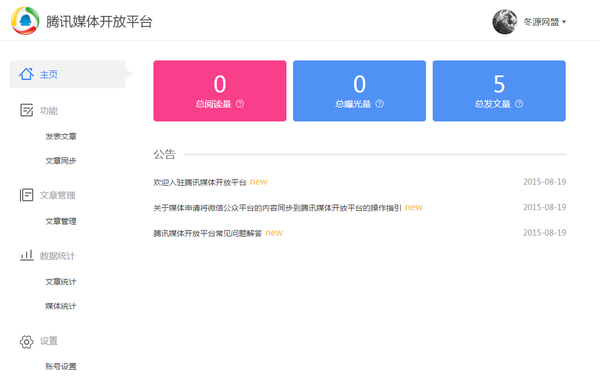Screen dimensions: 600x377
Task: Open 账号设置 in the sidebar
Action: point(61,366)
